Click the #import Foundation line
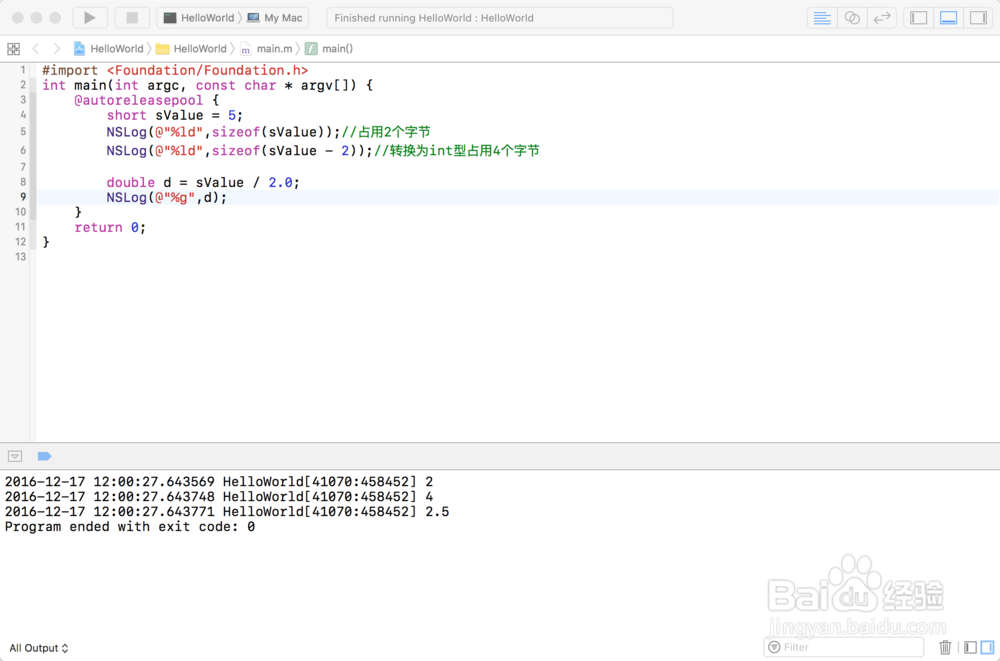 tap(175, 70)
